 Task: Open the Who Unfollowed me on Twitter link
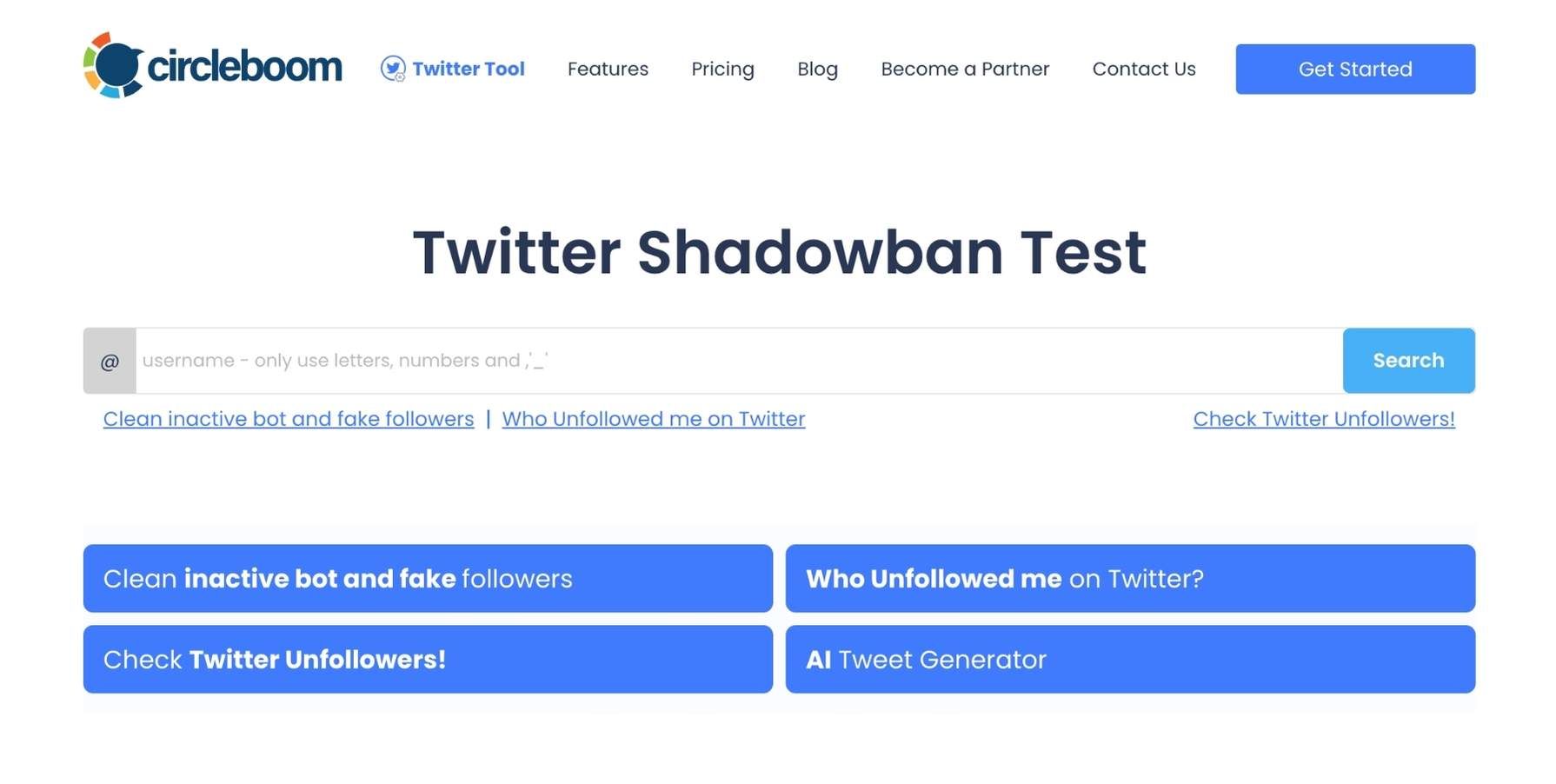(x=654, y=418)
